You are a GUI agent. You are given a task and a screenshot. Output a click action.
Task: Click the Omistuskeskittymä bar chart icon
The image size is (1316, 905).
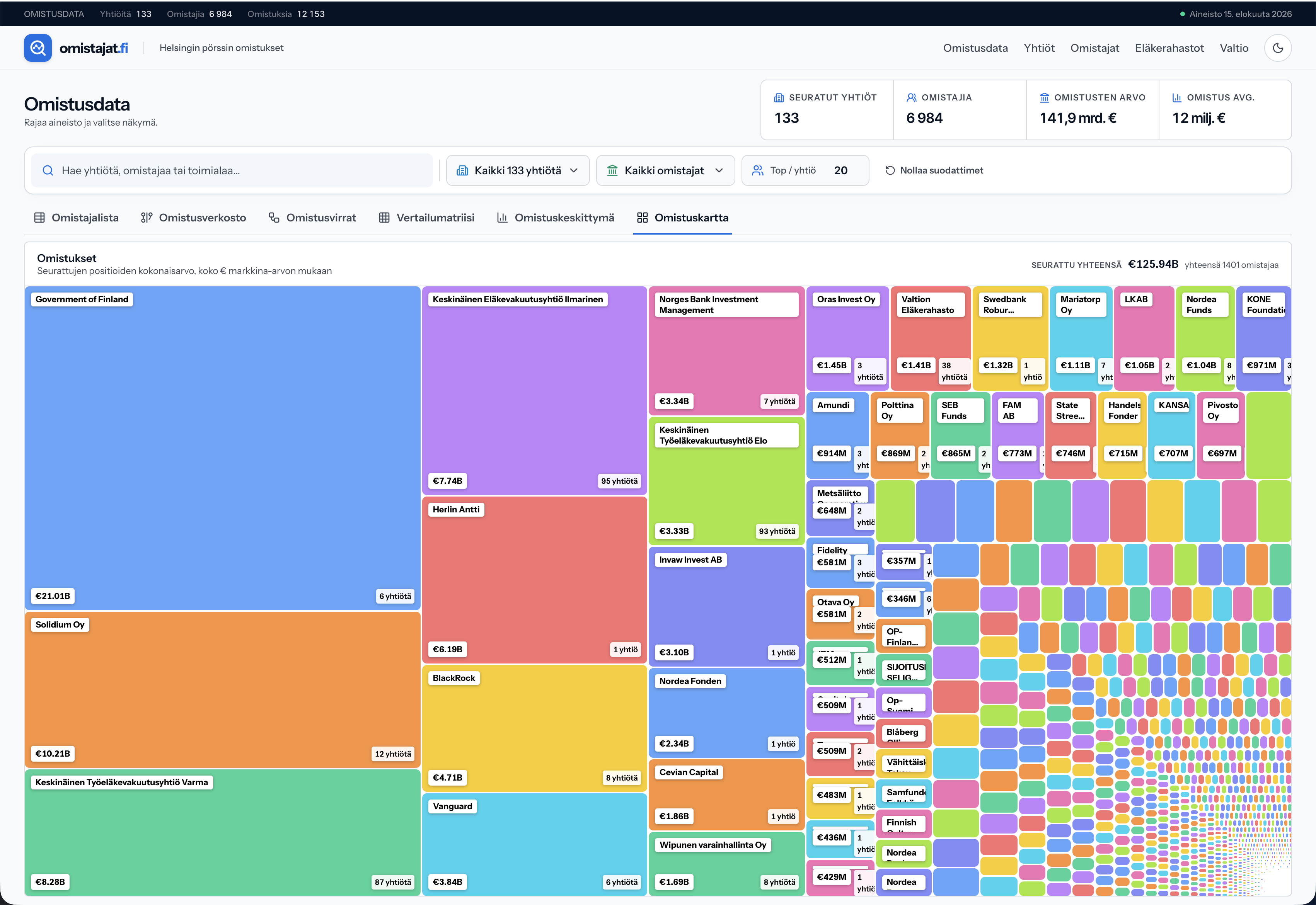[502, 218]
